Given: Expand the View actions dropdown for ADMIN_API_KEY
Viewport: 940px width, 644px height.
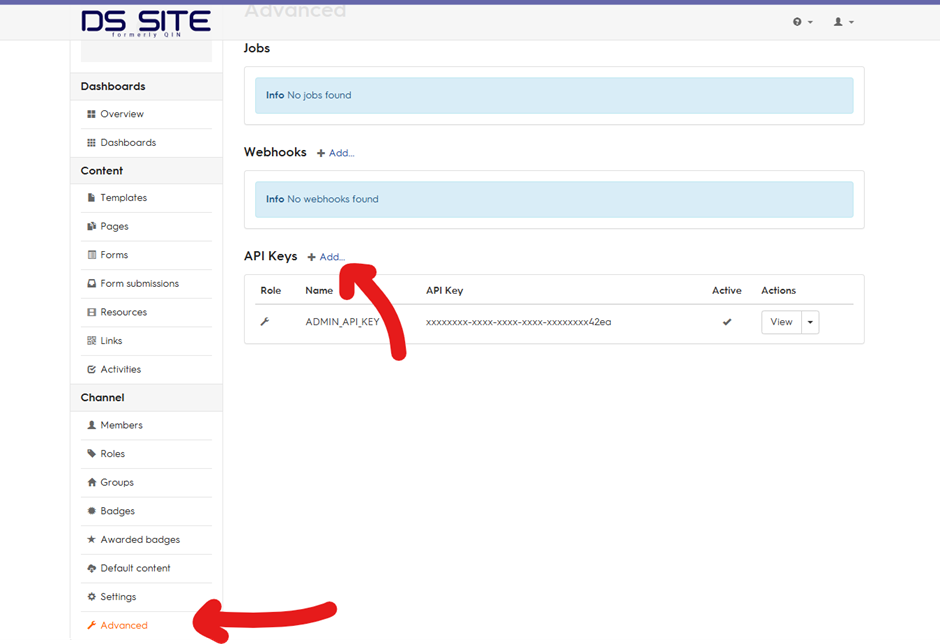Looking at the screenshot, I should 812,321.
